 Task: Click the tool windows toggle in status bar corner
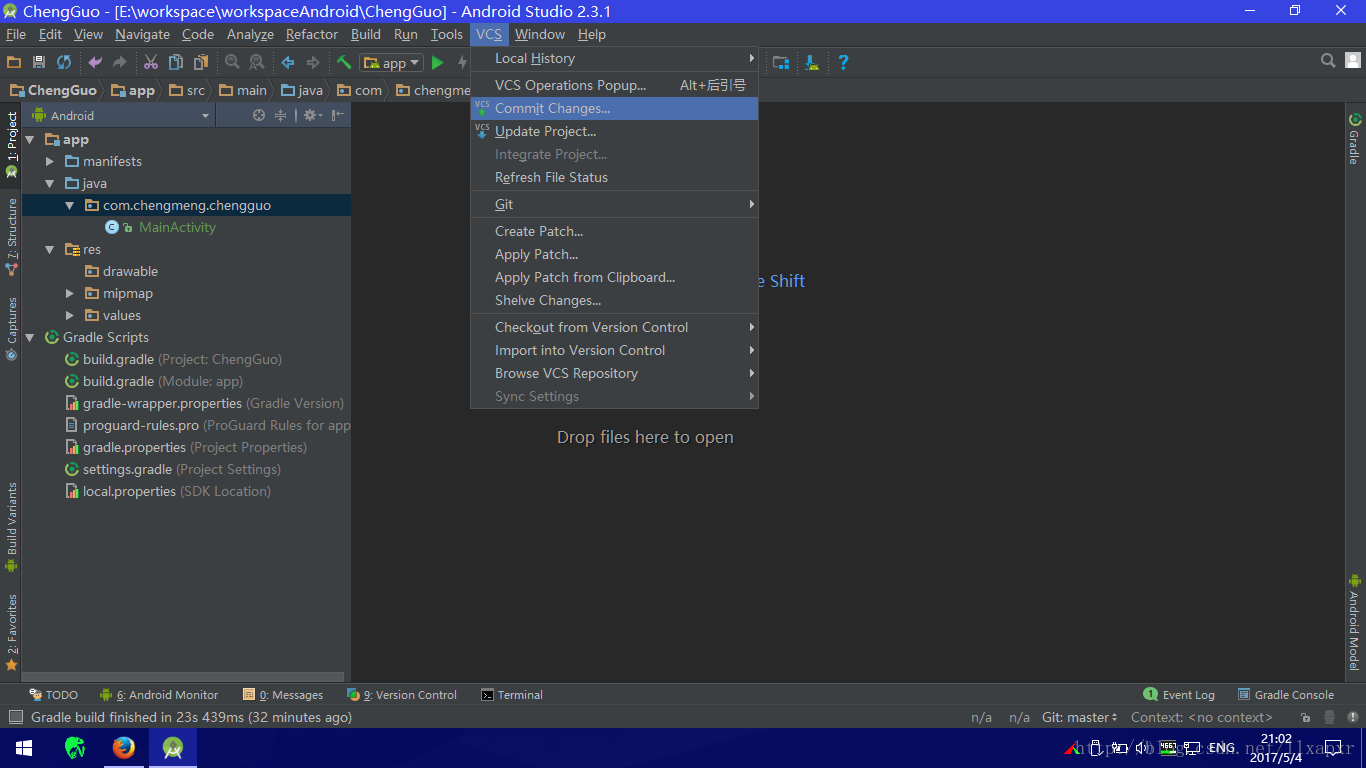(x=15, y=717)
